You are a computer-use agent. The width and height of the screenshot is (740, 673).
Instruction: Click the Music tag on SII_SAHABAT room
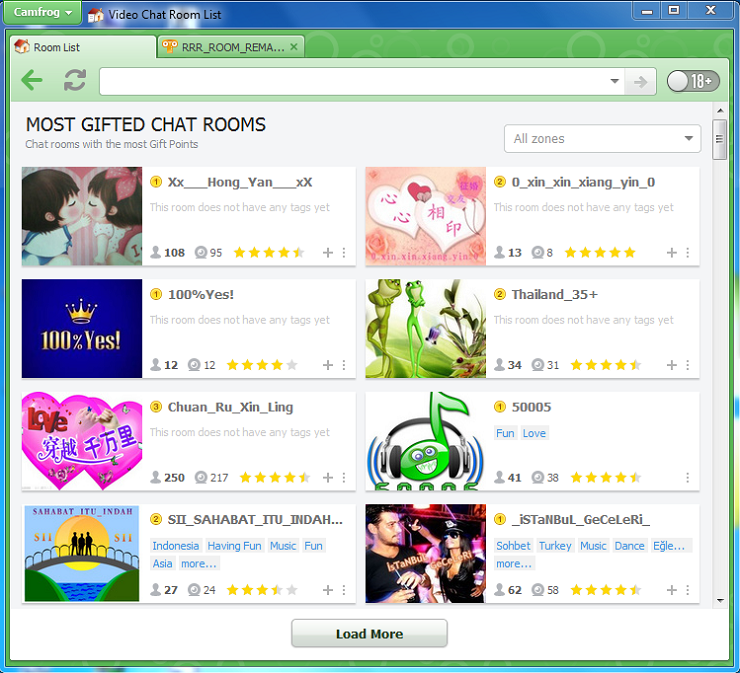[283, 546]
